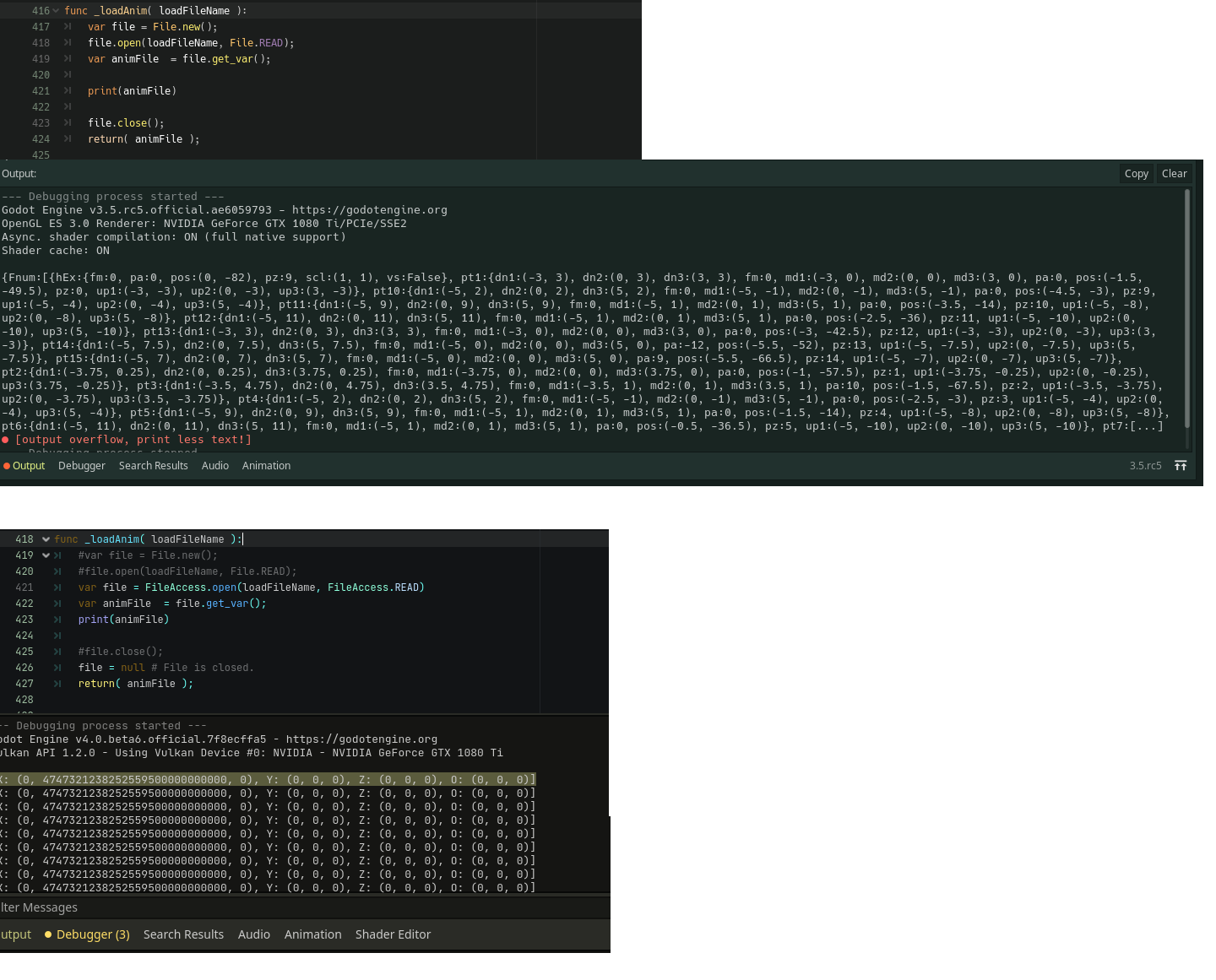
Task: Select the Debugger (3) tab
Action: coord(93,934)
